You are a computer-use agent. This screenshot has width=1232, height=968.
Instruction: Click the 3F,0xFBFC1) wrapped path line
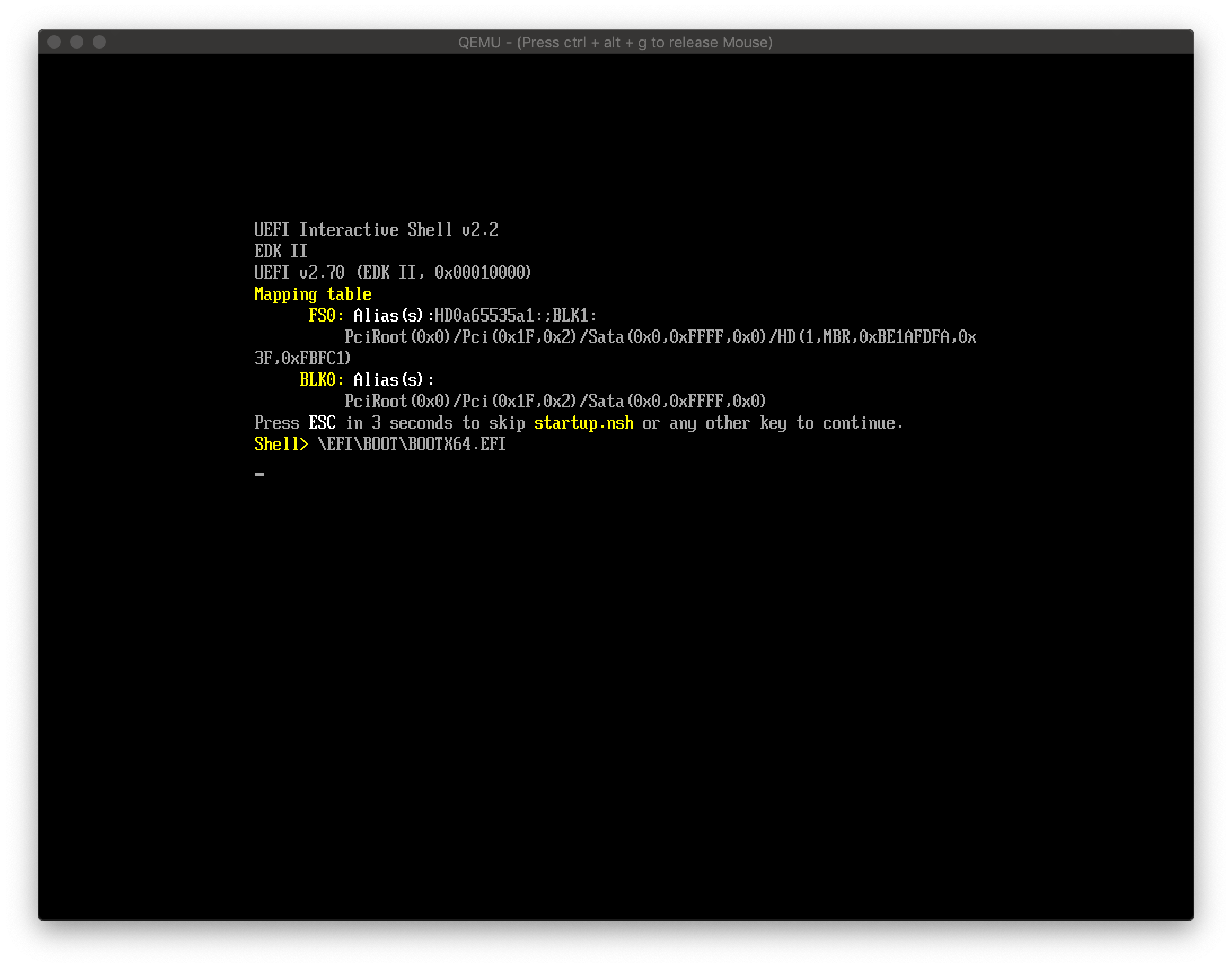pos(302,358)
